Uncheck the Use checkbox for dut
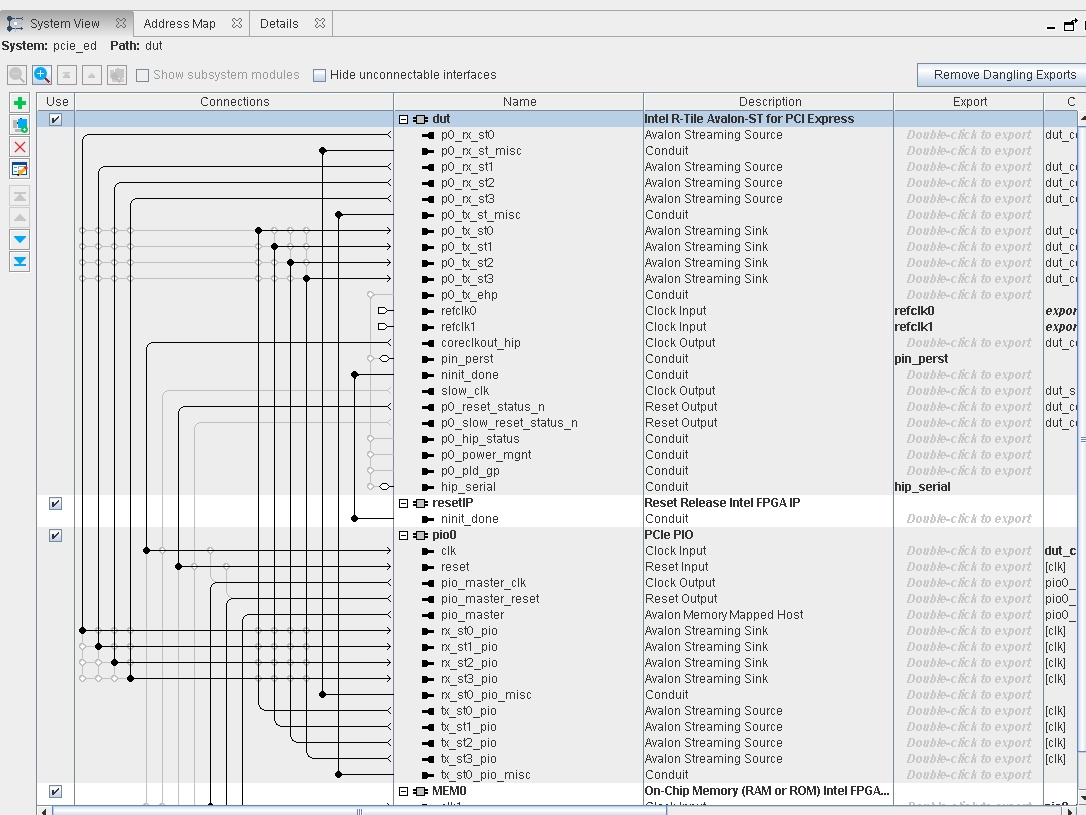The width and height of the screenshot is (1086, 815). 56,119
